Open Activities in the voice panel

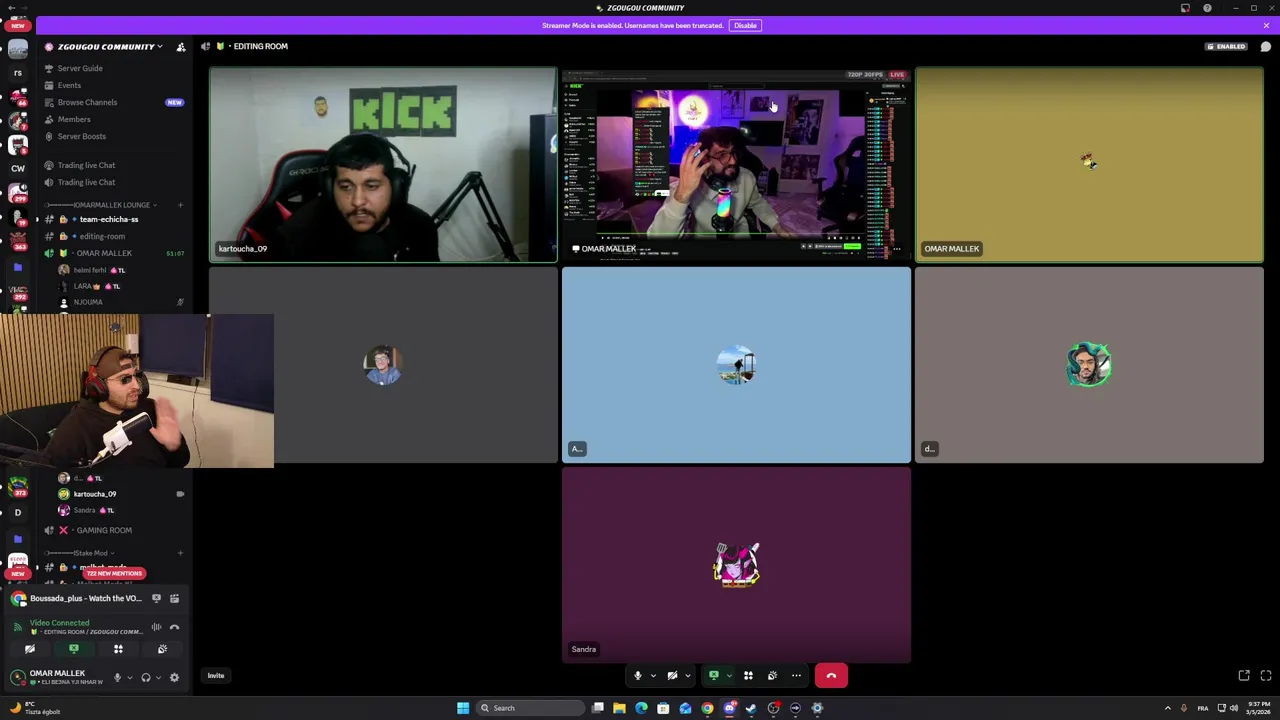tap(118, 649)
